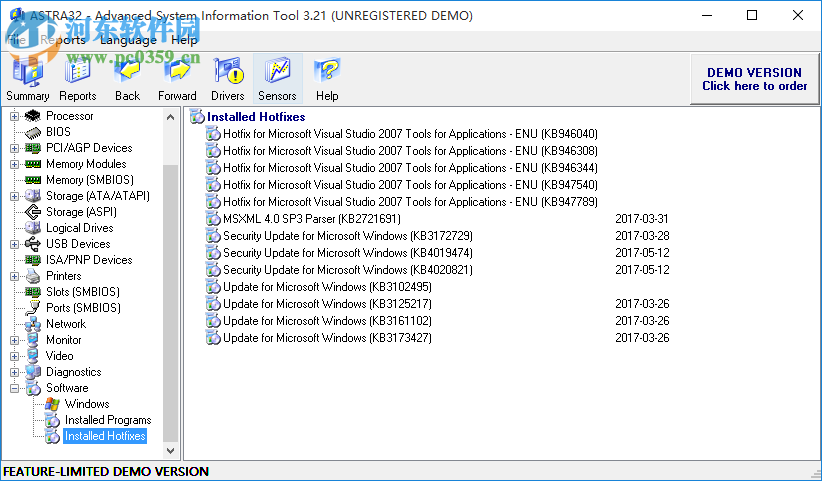Expand the PCI/AGP Devices node
The height and width of the screenshot is (481, 822).
pyautogui.click(x=15, y=148)
